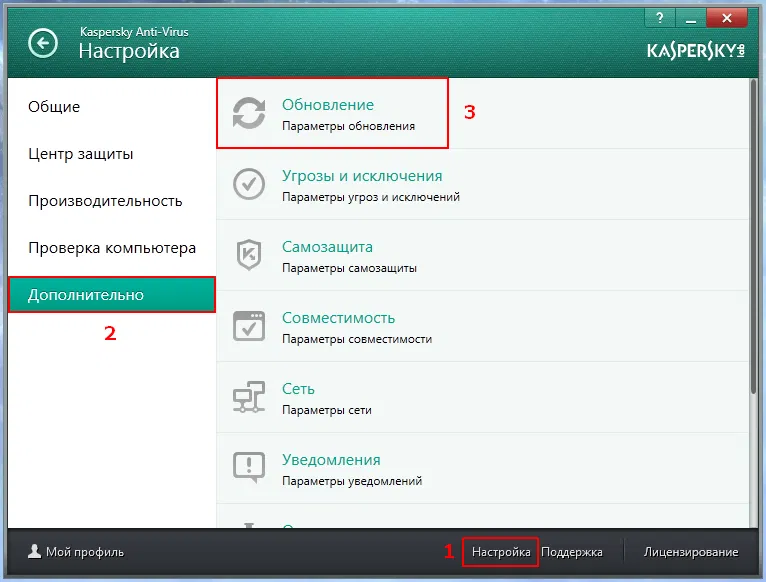This screenshot has height=582, width=766.
Task: Open the help question mark button
Action: click(660, 19)
